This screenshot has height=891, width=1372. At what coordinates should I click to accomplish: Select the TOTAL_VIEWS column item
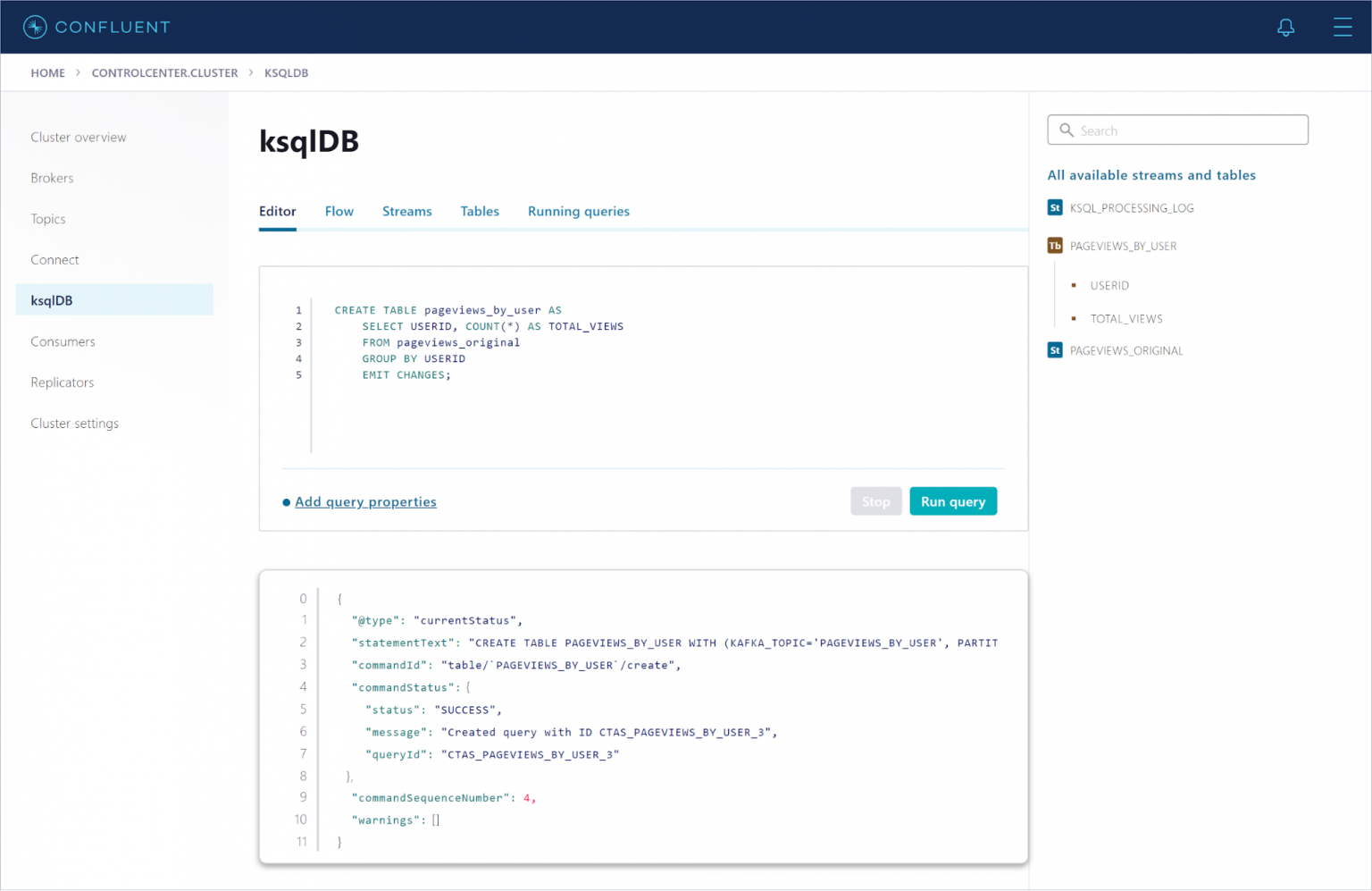tap(1125, 319)
